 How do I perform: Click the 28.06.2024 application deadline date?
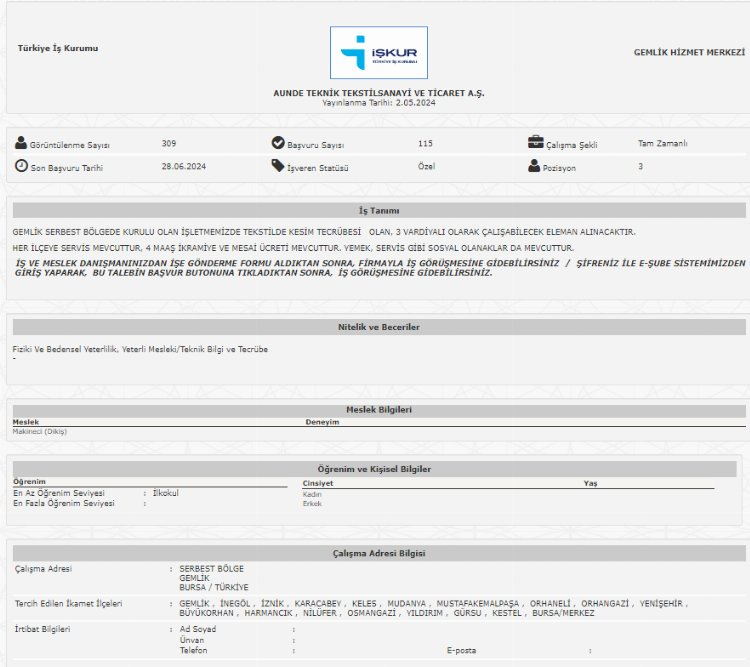click(x=183, y=166)
